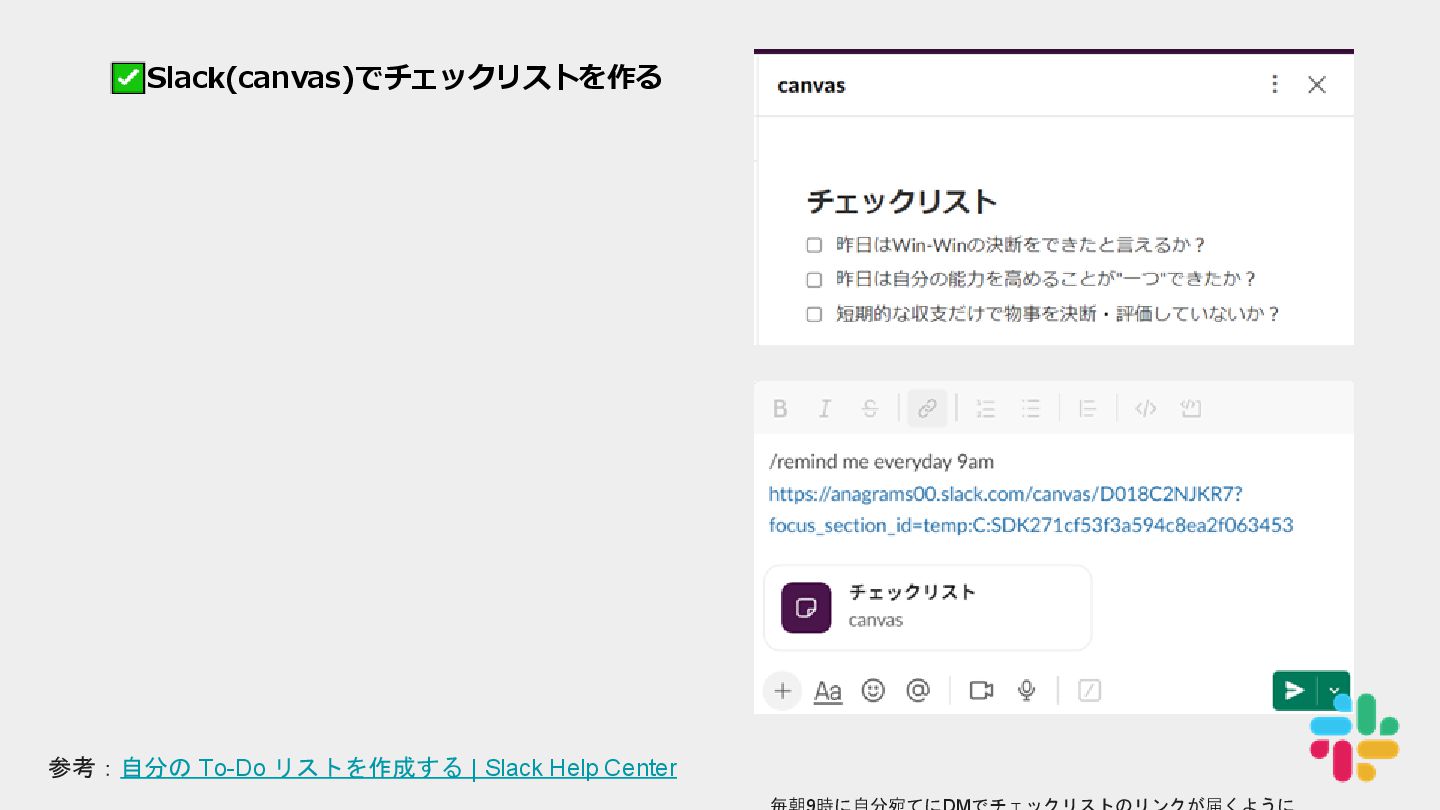Click the insert link icon
The height and width of the screenshot is (810, 1440).
927,408
